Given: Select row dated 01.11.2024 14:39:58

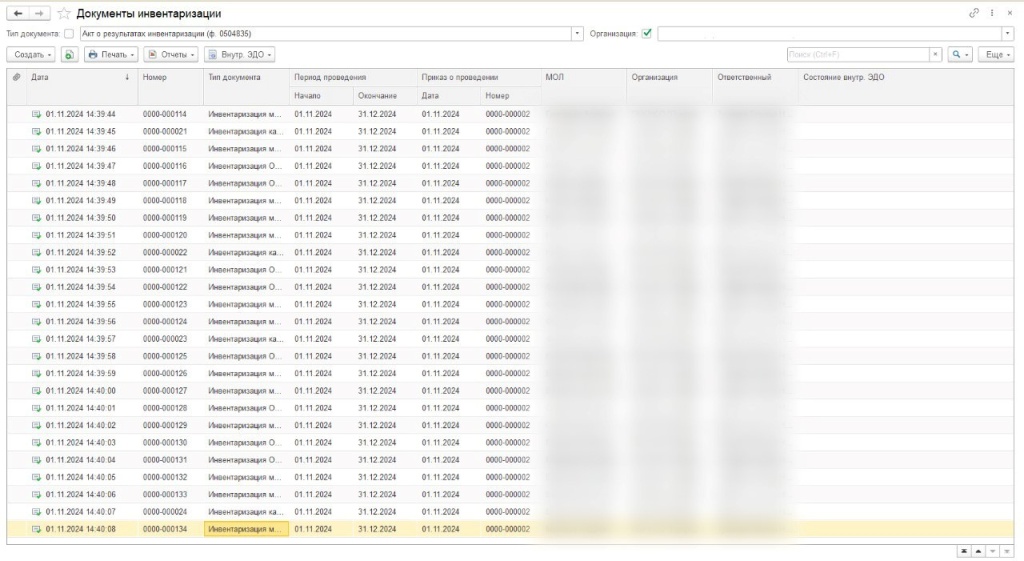Looking at the screenshot, I should point(510,357).
